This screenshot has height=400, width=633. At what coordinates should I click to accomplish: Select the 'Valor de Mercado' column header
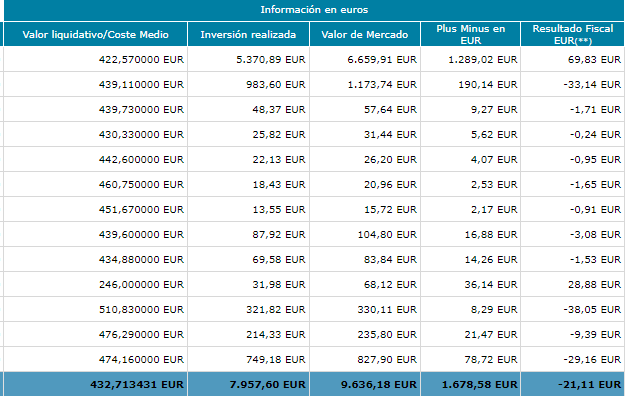[365, 34]
